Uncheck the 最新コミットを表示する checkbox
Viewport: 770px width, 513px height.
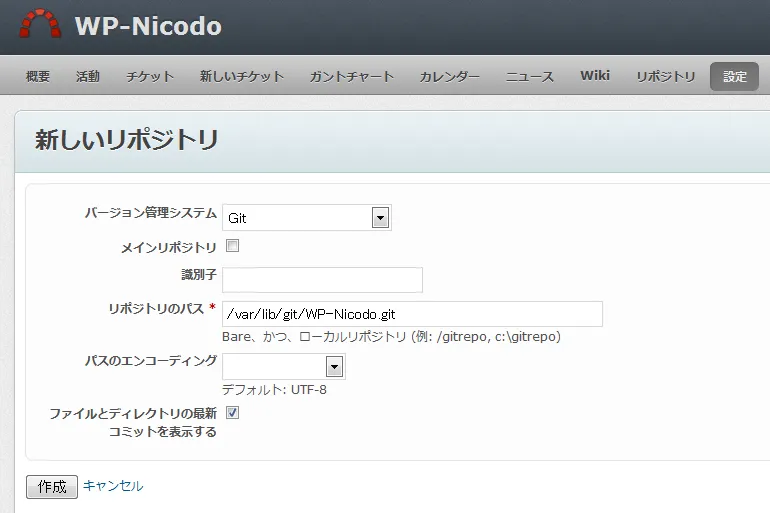(x=233, y=412)
